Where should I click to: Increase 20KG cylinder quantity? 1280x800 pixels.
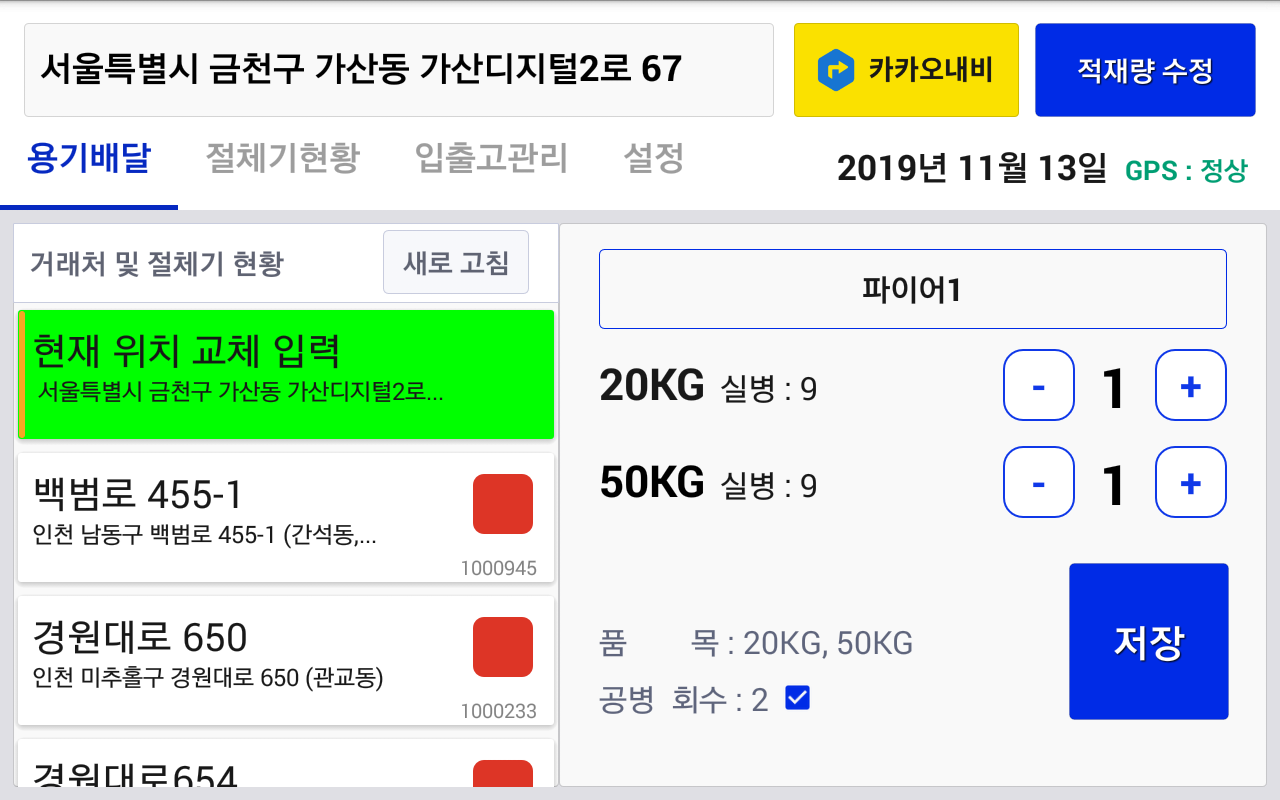tap(1191, 385)
